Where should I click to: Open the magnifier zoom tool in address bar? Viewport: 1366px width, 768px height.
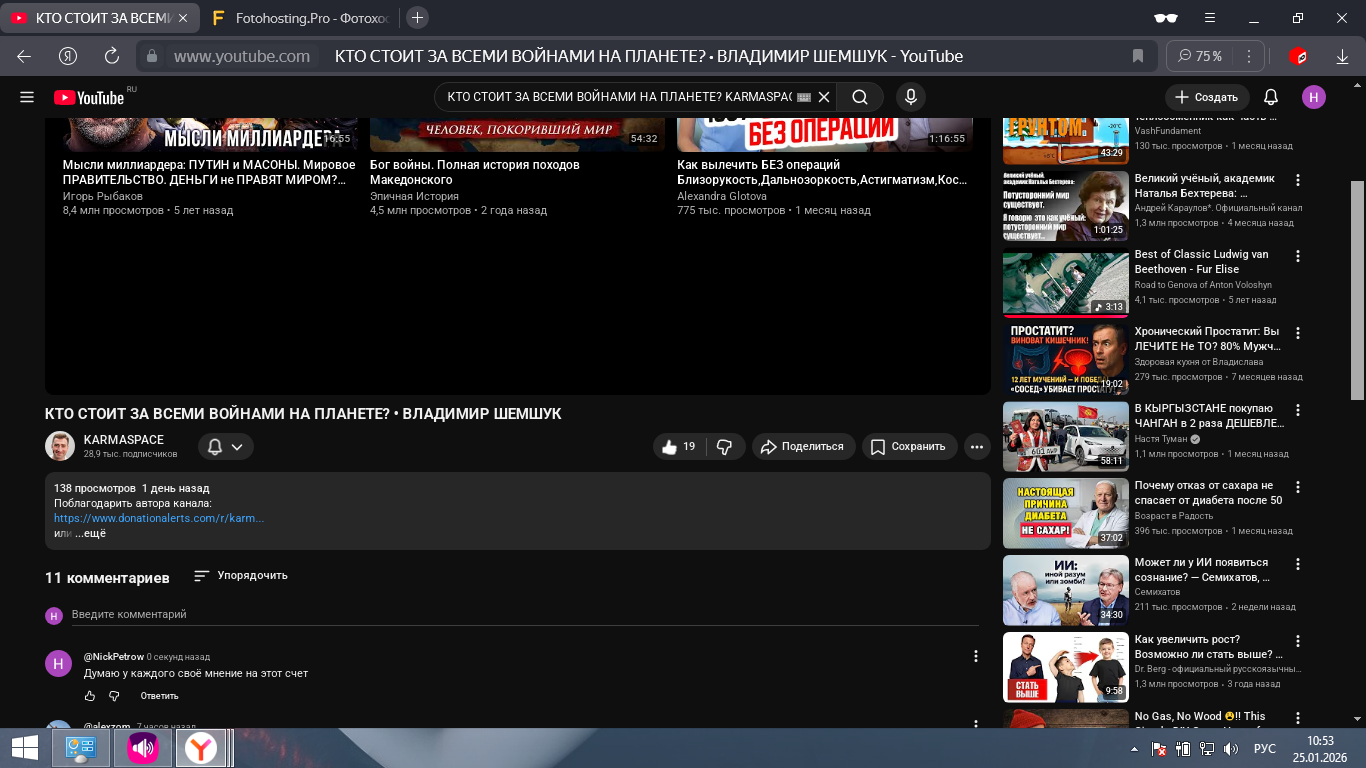(x=1185, y=56)
